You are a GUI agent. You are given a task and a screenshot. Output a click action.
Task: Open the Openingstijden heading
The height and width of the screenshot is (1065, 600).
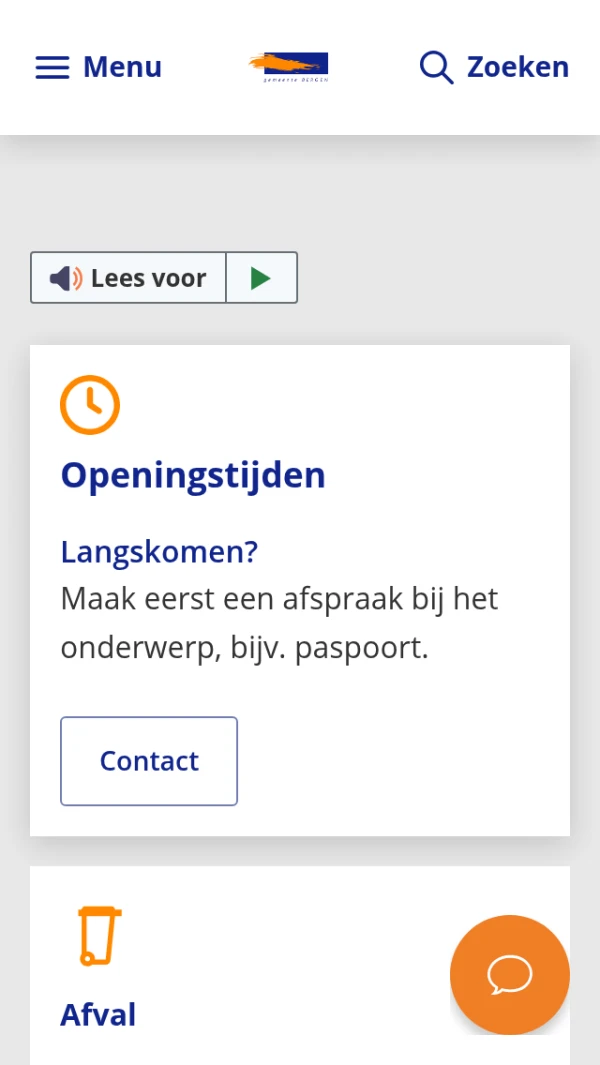coord(193,475)
